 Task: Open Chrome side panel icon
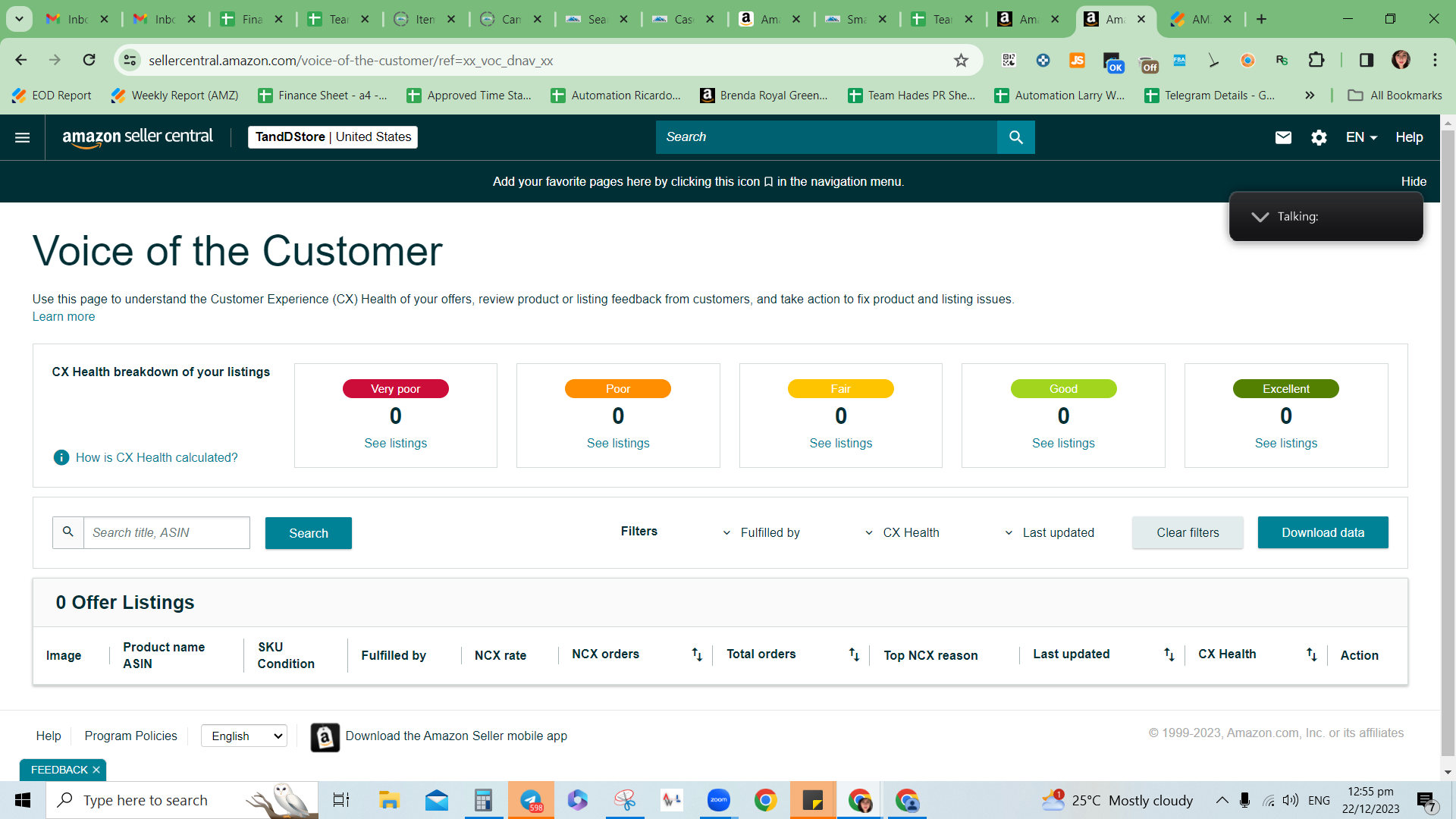(x=1367, y=60)
